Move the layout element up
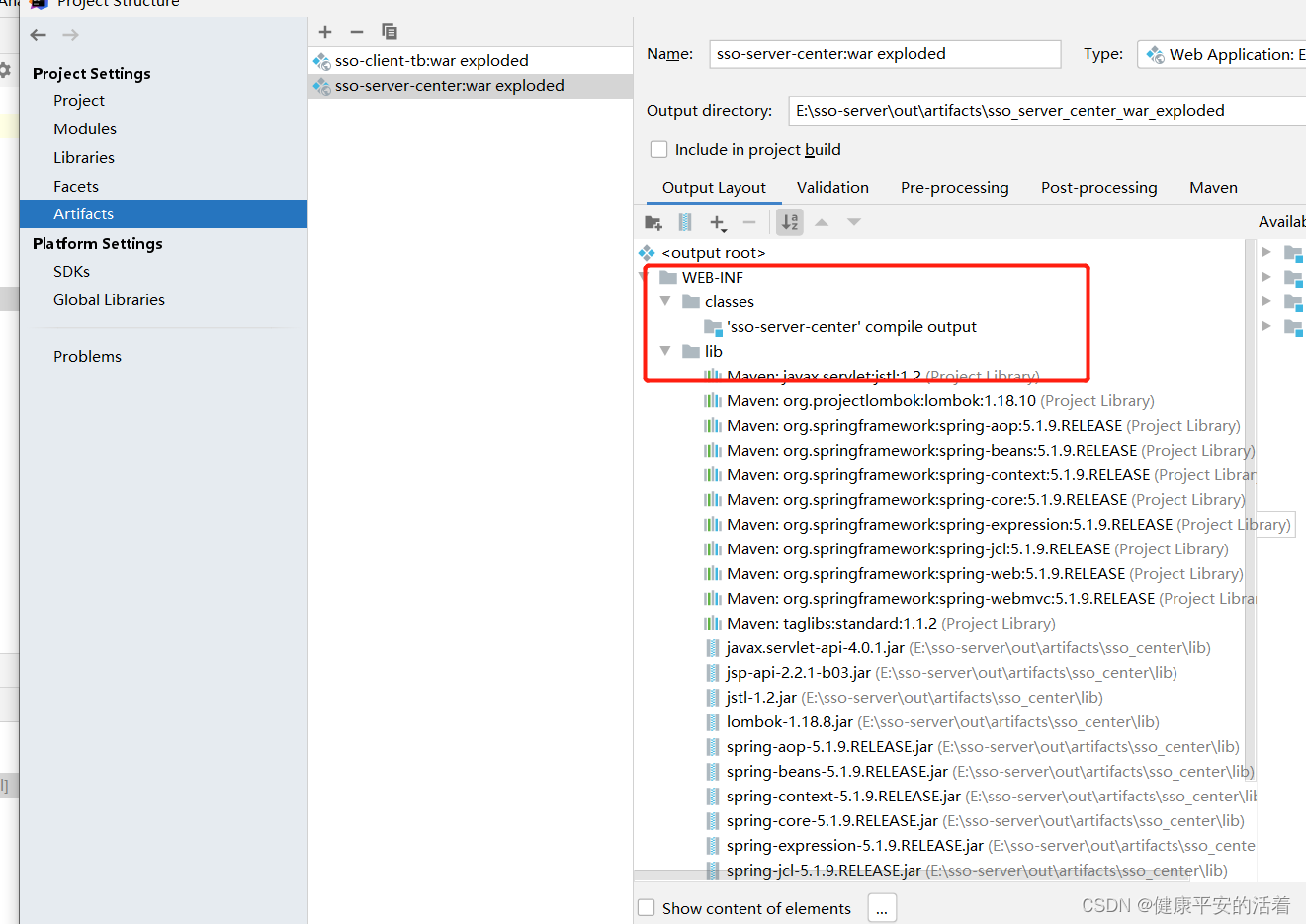1306x924 pixels. pyautogui.click(x=822, y=222)
